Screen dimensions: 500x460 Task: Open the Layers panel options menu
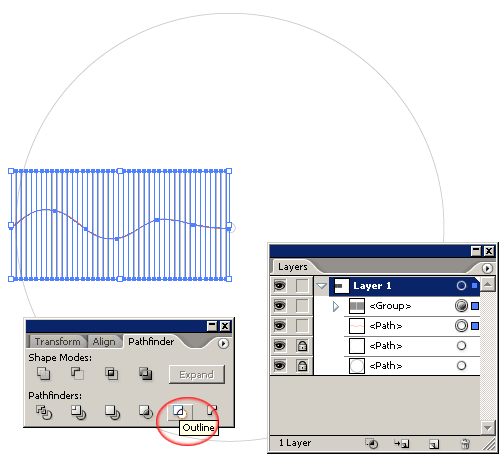(487, 268)
